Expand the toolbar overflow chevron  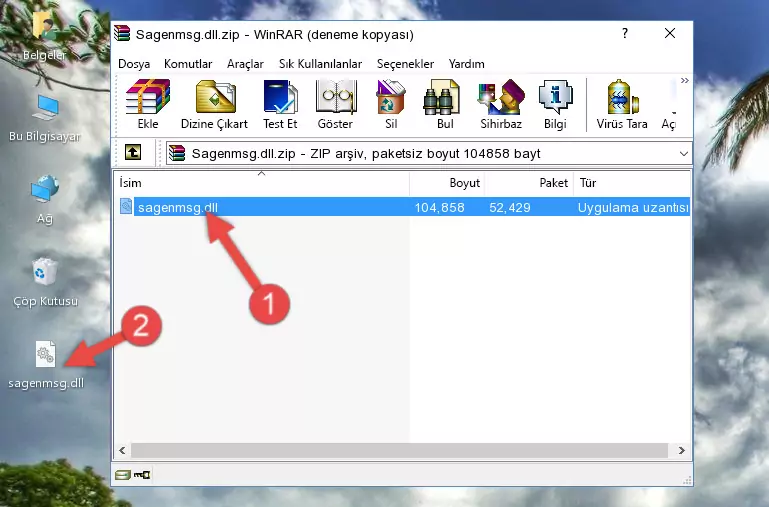(685, 80)
